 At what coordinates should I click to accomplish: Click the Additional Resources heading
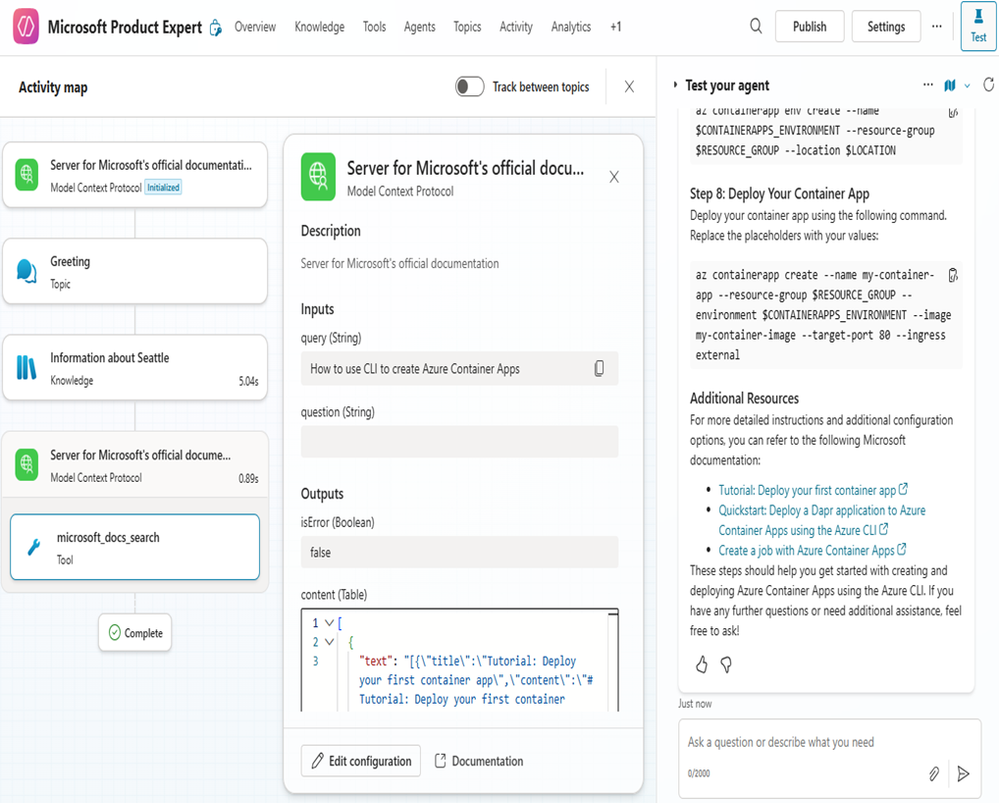744,398
